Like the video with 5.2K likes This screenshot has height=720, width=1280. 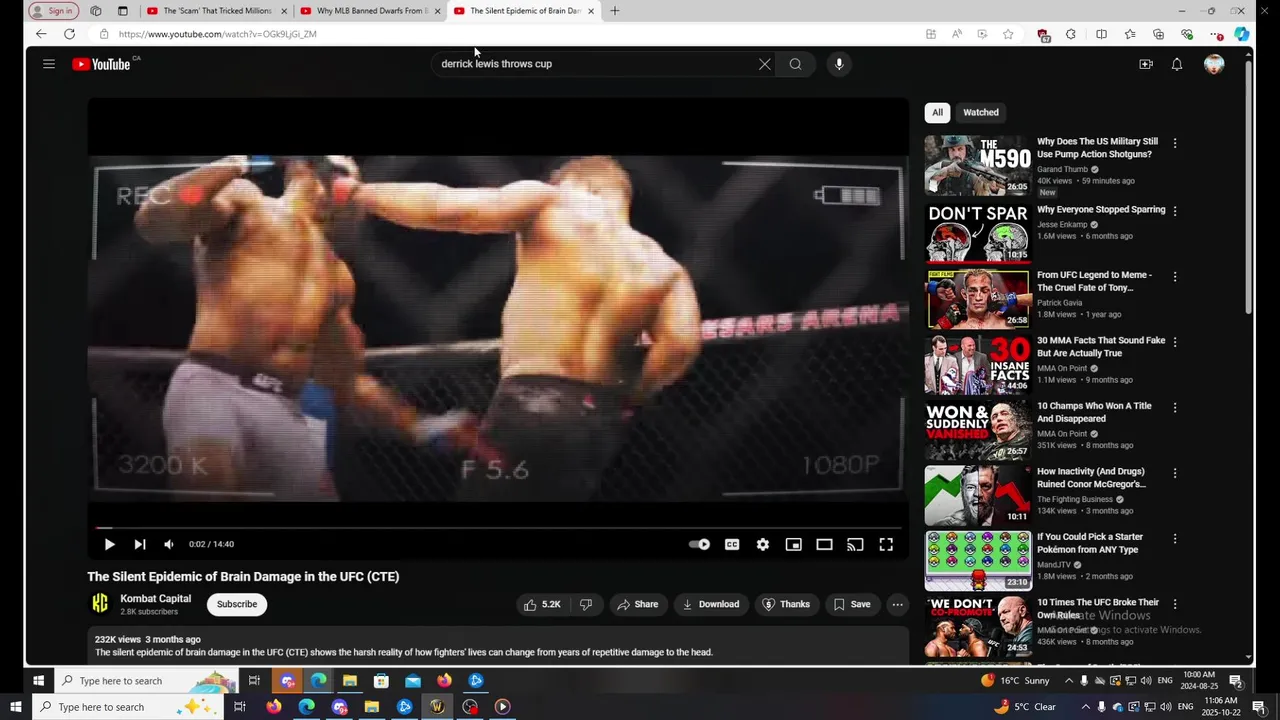tap(541, 604)
